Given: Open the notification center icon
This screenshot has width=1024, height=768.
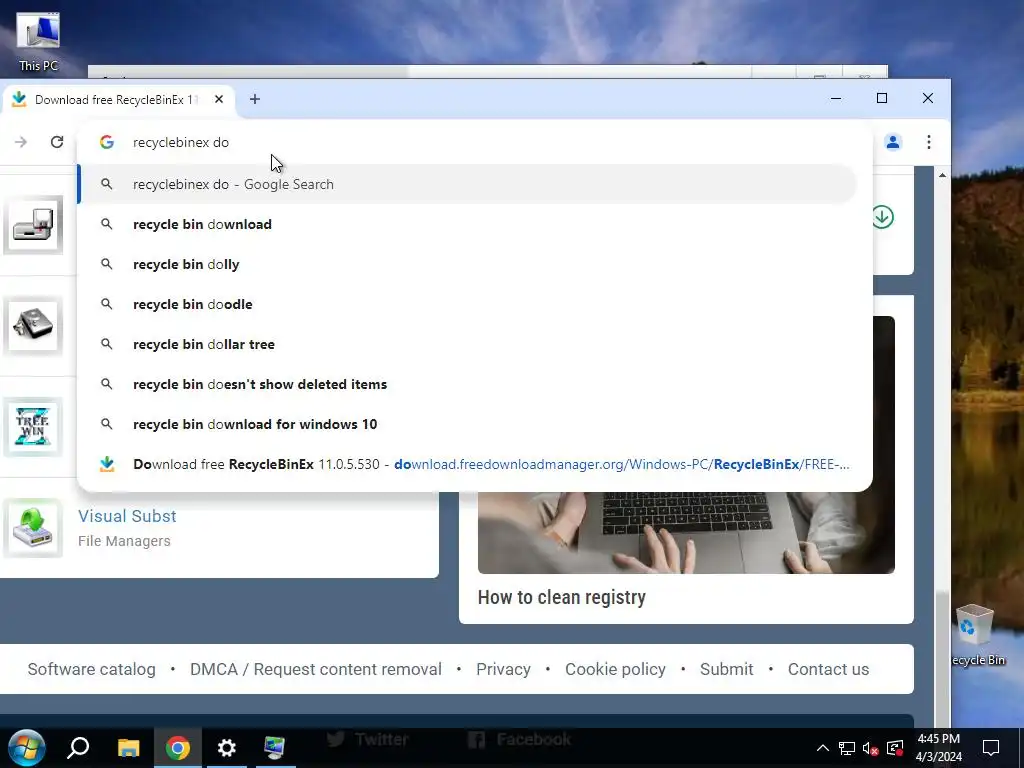Looking at the screenshot, I should point(991,748).
